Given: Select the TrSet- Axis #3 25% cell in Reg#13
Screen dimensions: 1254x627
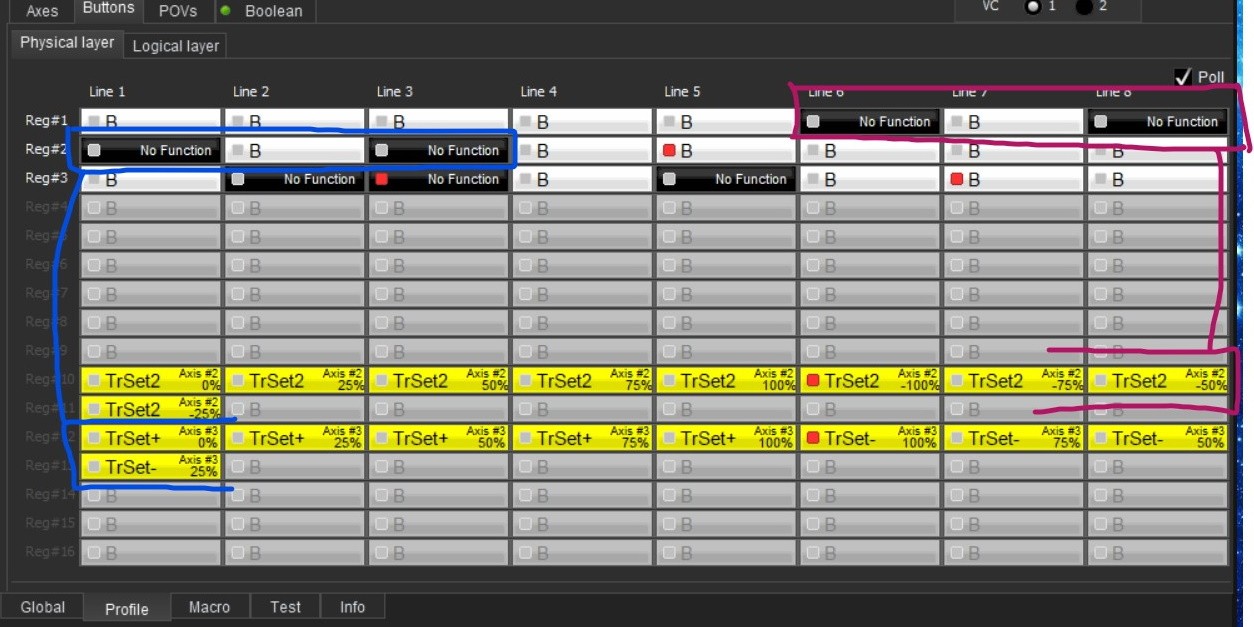Looking at the screenshot, I should [x=150, y=467].
